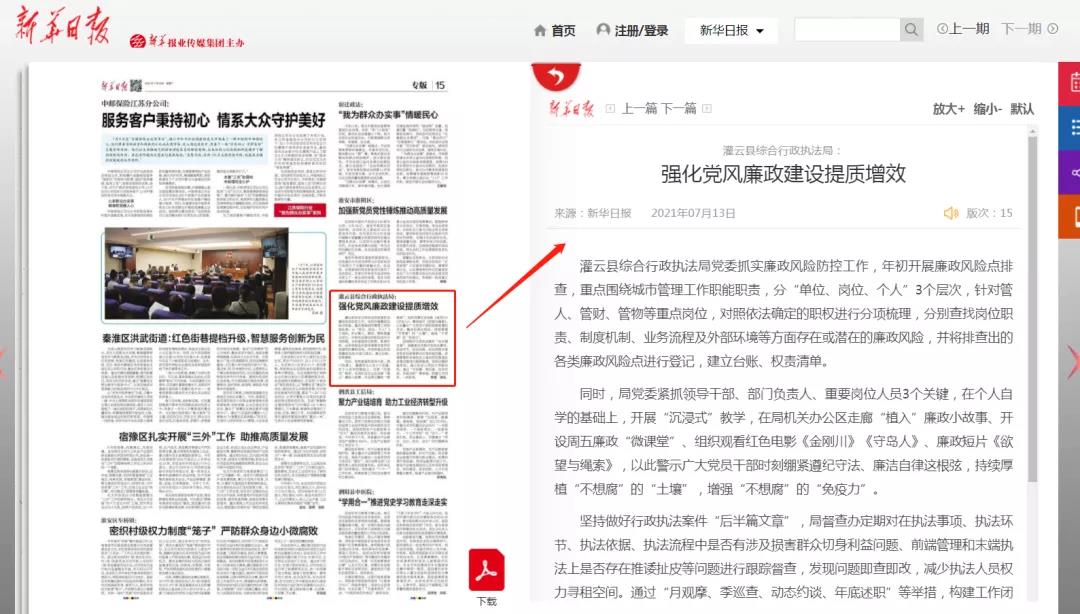Click 中邮保险江苏分公司 byline on newspaper page
The image size is (1080, 614).
click(x=135, y=103)
